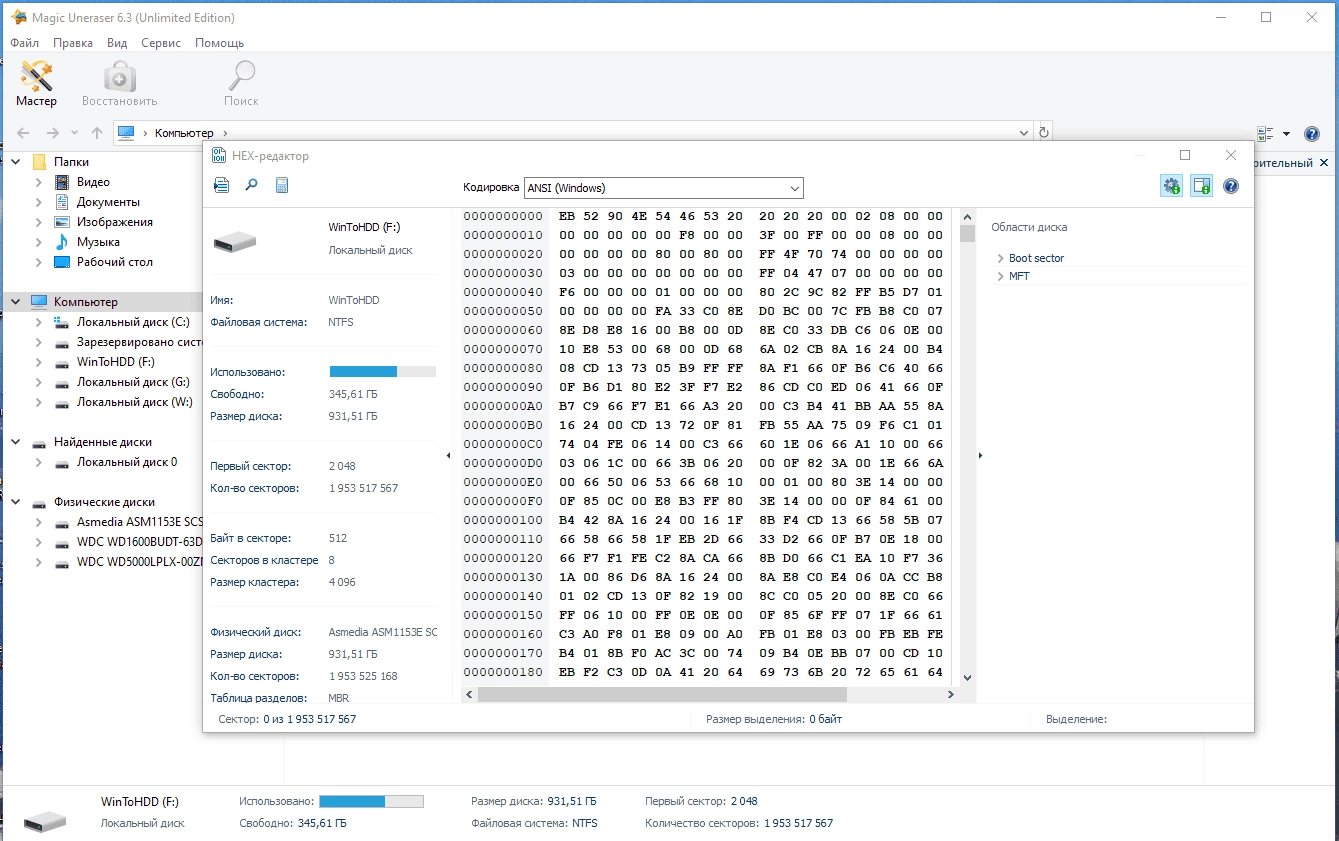Open address bar history dropdown
The height and width of the screenshot is (841, 1339).
1024,133
